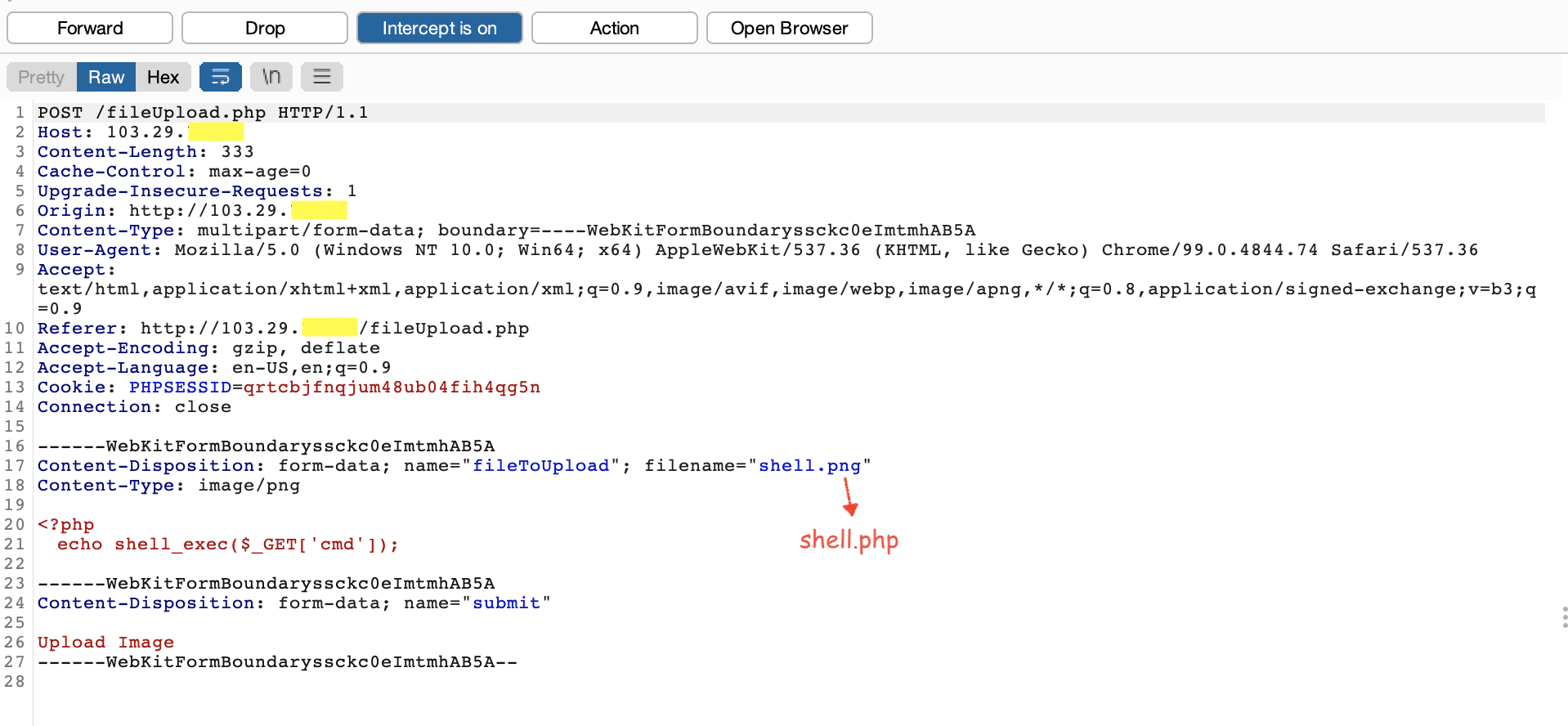Switch to the Pretty view tab
Viewport: 1568px width, 726px height.
(x=42, y=77)
